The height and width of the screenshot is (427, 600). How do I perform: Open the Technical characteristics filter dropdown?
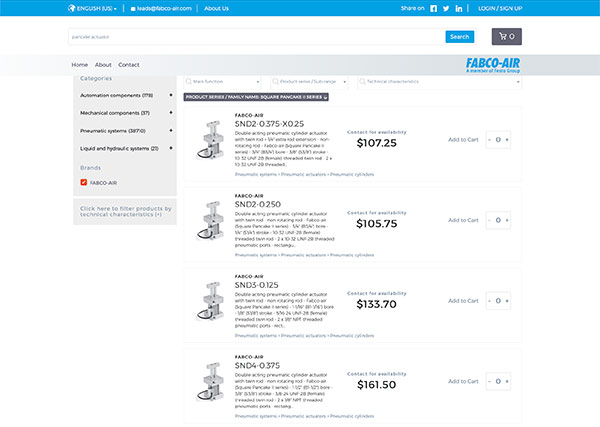(x=439, y=81)
